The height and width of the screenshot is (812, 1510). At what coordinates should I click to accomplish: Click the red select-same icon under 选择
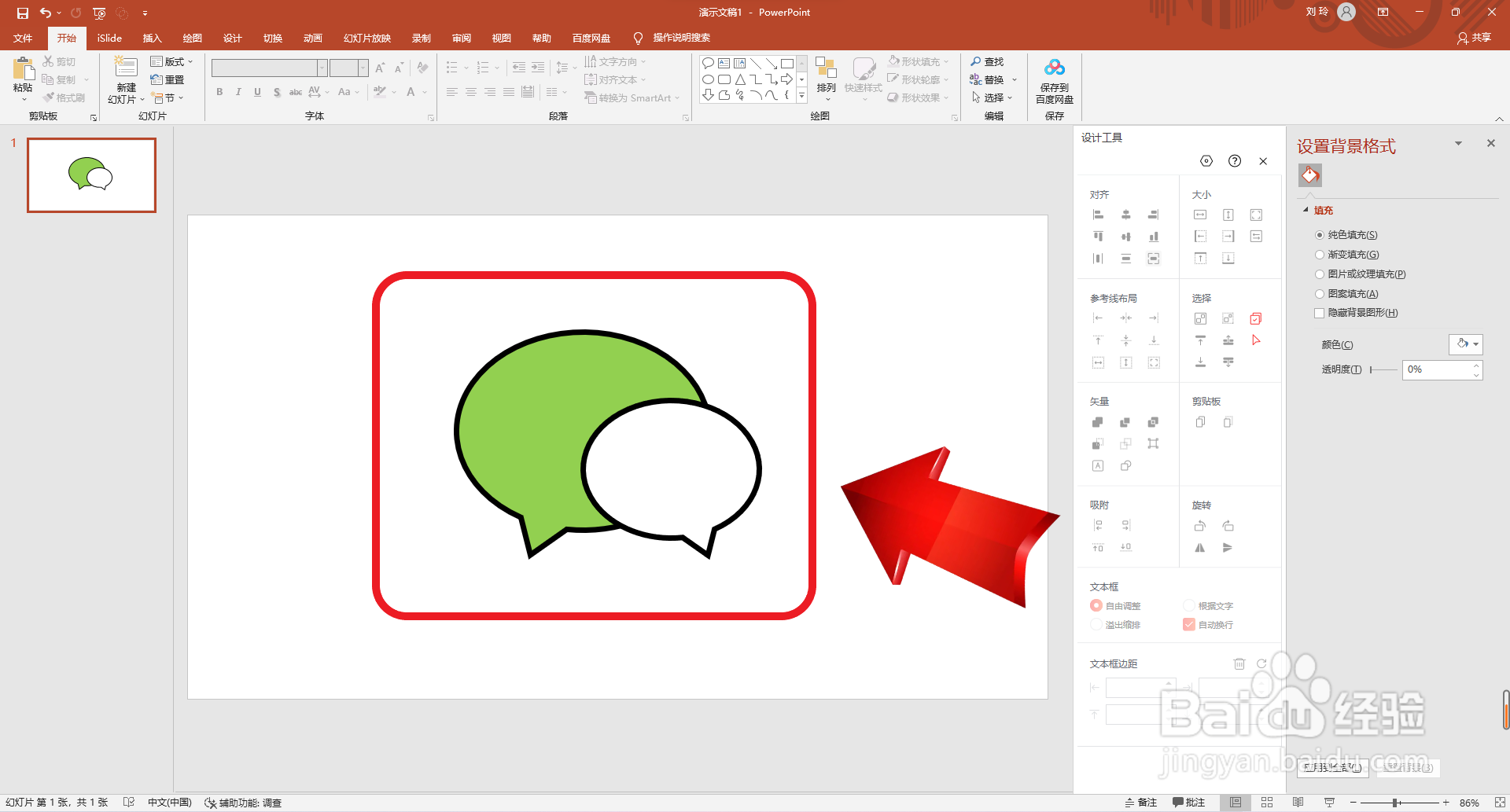point(1256,318)
